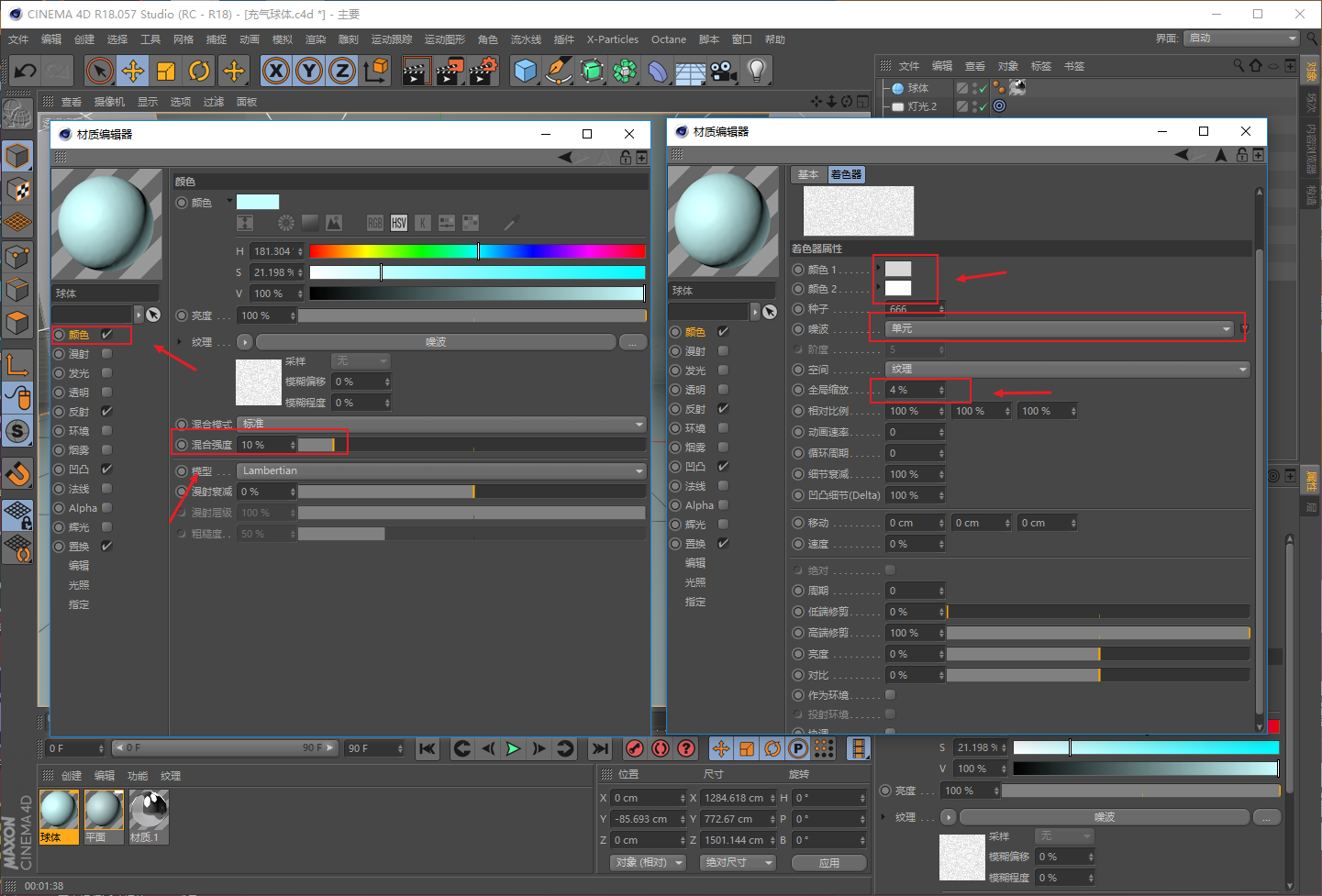Select the spline Pen tool
The height and width of the screenshot is (896, 1322).
click(x=558, y=71)
